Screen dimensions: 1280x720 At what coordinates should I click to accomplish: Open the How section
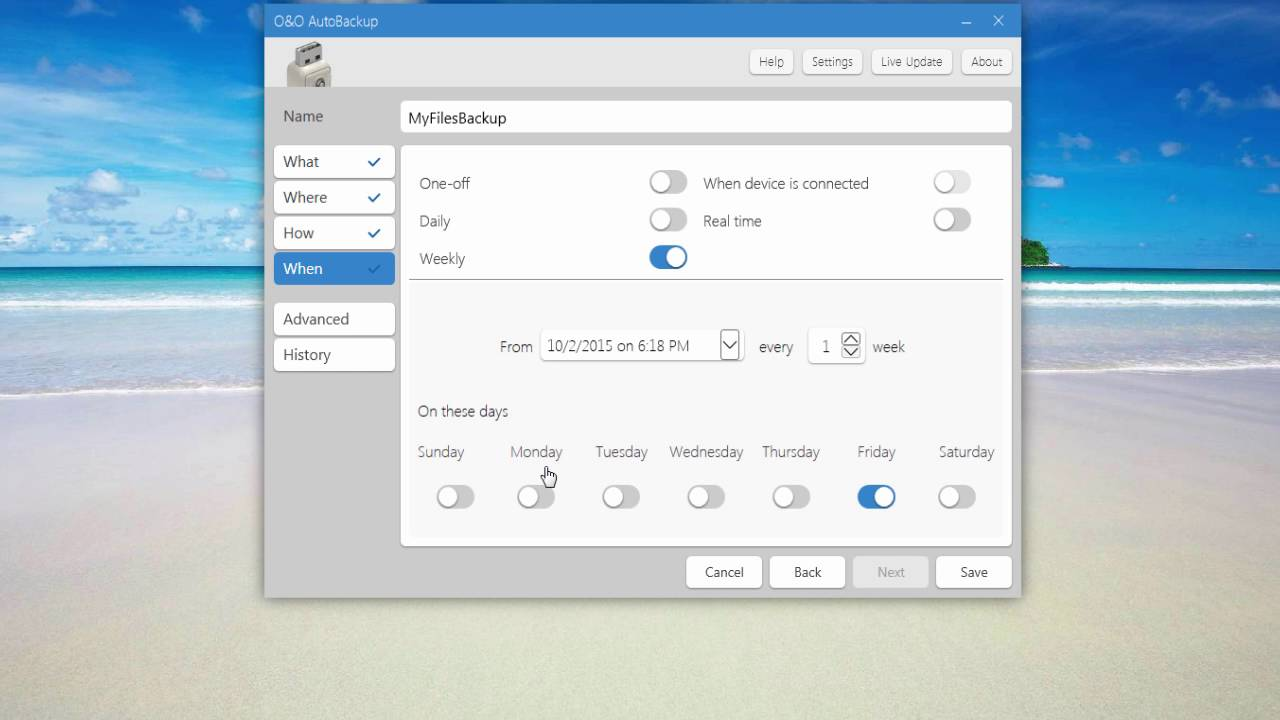point(334,233)
